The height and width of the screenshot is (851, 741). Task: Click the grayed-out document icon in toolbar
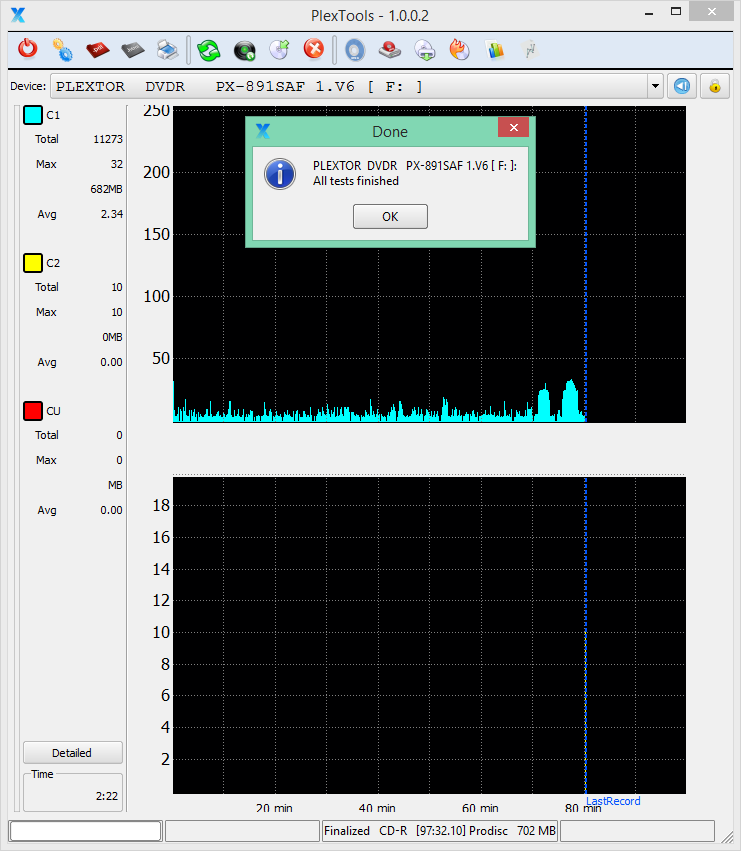pos(529,49)
